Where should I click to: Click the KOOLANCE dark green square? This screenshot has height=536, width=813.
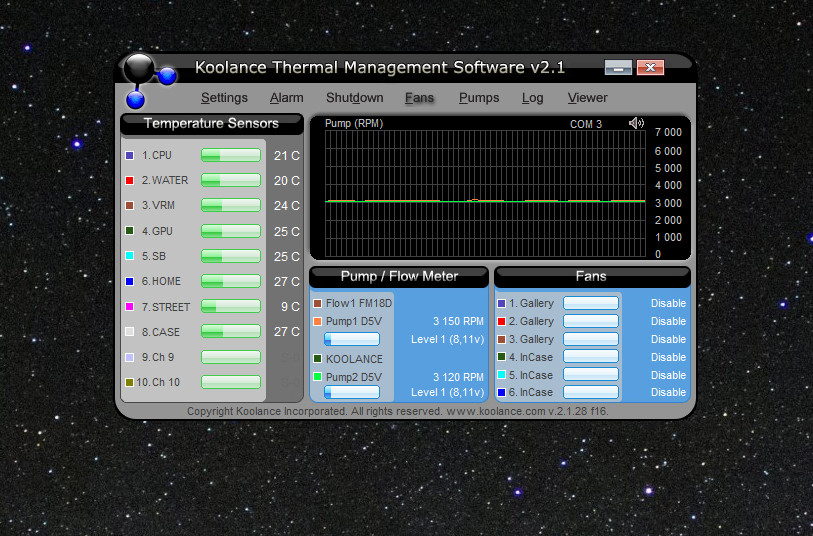pos(318,359)
